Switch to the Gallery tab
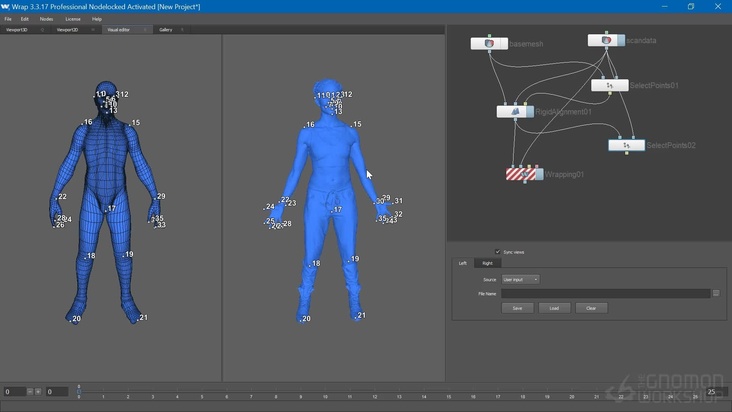The height and width of the screenshot is (412, 732). tap(166, 30)
